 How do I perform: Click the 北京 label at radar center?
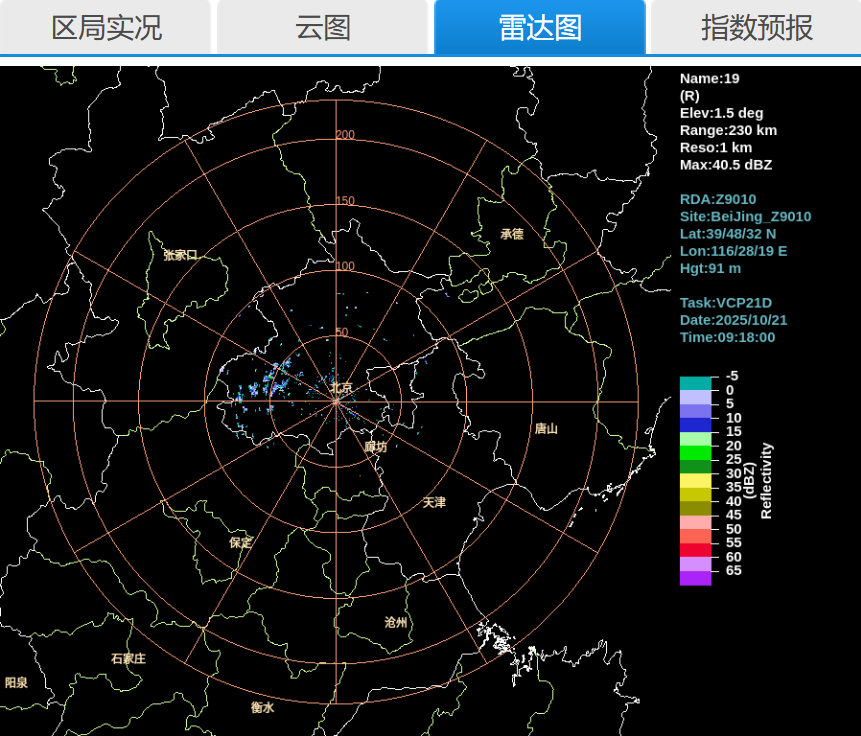(x=342, y=387)
